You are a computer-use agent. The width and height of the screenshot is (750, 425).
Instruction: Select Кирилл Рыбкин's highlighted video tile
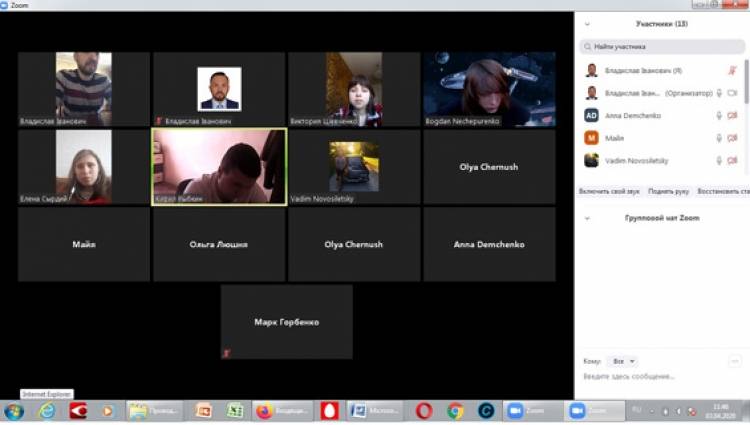click(x=219, y=166)
